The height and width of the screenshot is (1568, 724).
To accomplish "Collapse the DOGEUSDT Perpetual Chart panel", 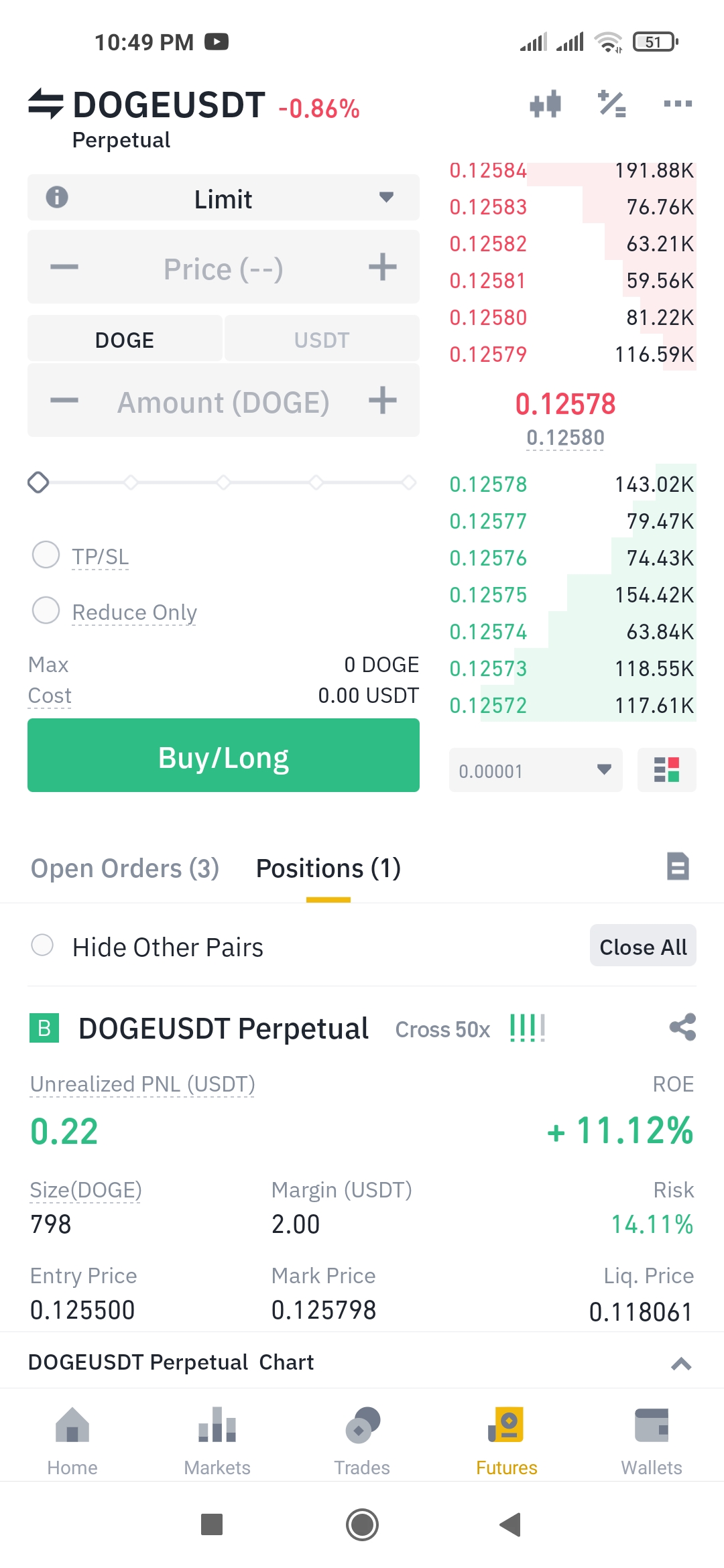I will click(681, 1363).
